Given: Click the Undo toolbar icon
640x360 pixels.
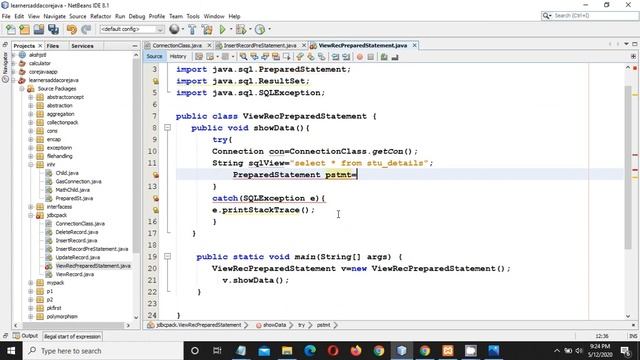Looking at the screenshot, I should coord(72,29).
